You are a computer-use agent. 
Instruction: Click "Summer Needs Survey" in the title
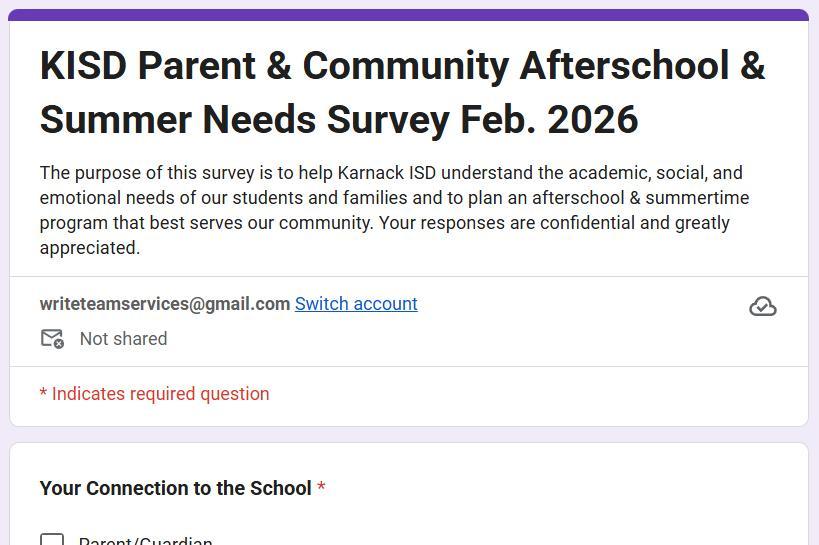(x=244, y=120)
